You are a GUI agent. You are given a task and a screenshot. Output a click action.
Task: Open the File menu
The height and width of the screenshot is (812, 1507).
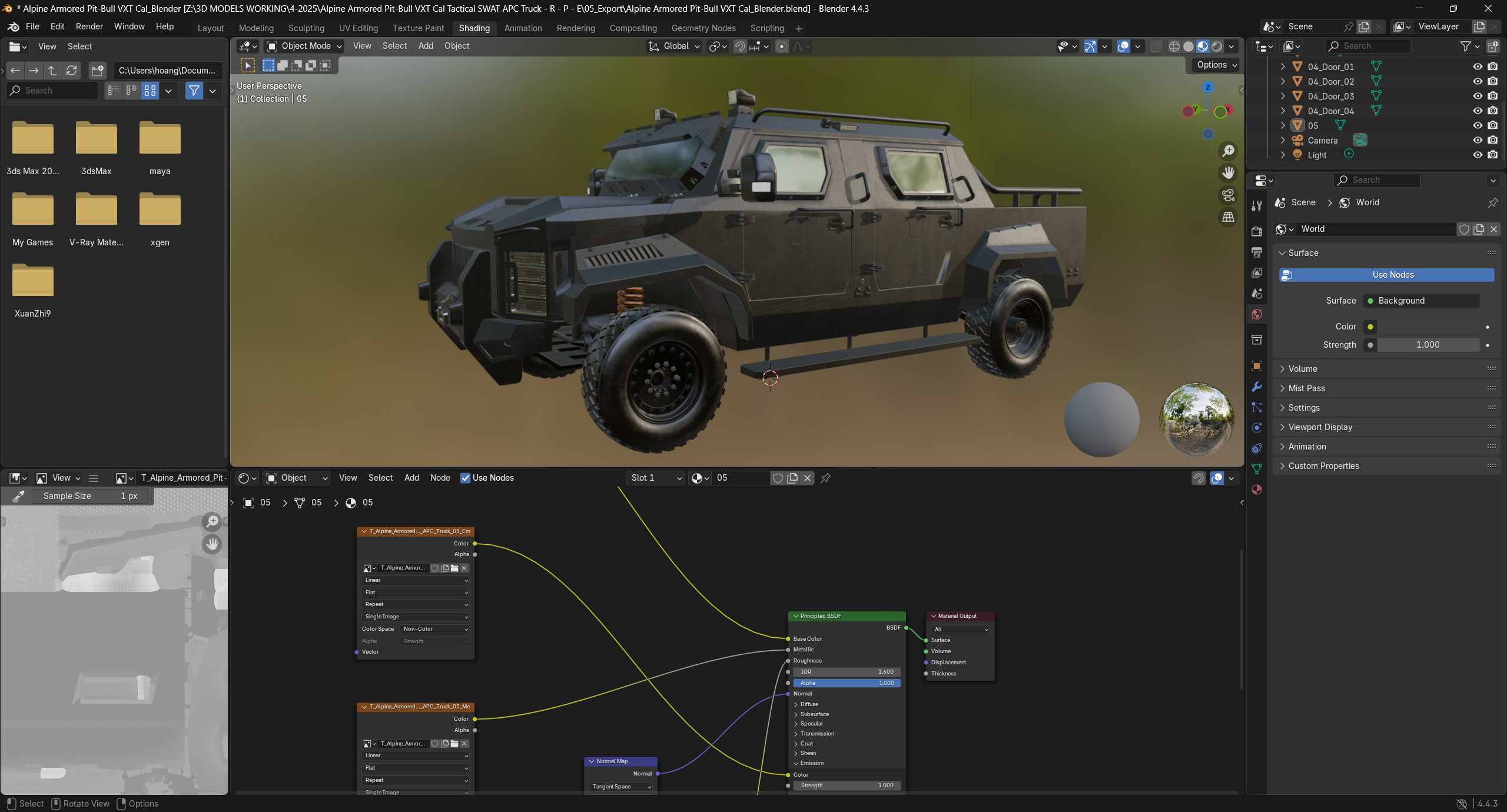tap(32, 26)
